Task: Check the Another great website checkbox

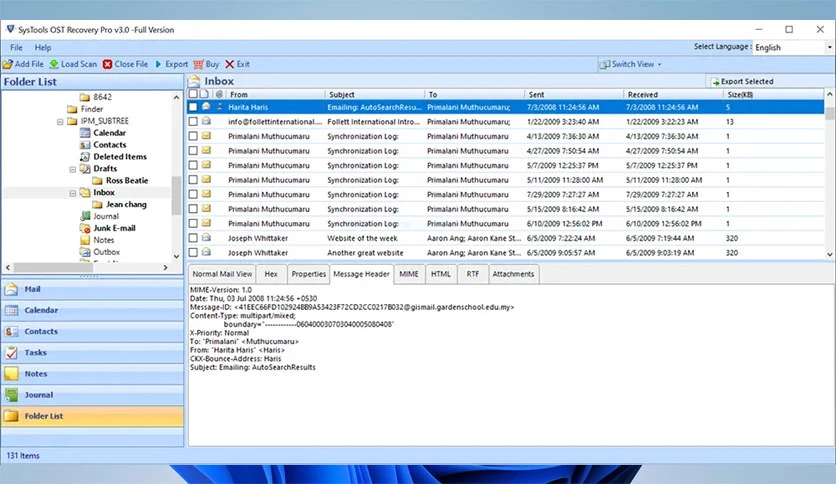Action: pyautogui.click(x=193, y=253)
